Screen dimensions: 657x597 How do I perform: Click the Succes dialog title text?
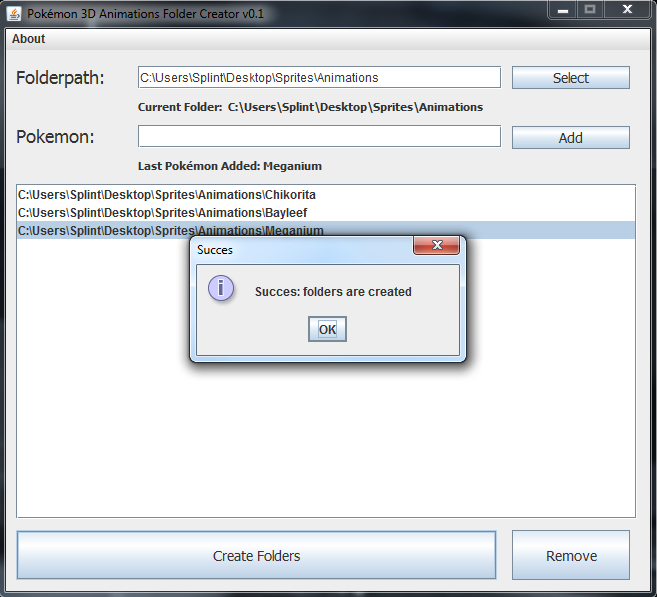(x=215, y=250)
